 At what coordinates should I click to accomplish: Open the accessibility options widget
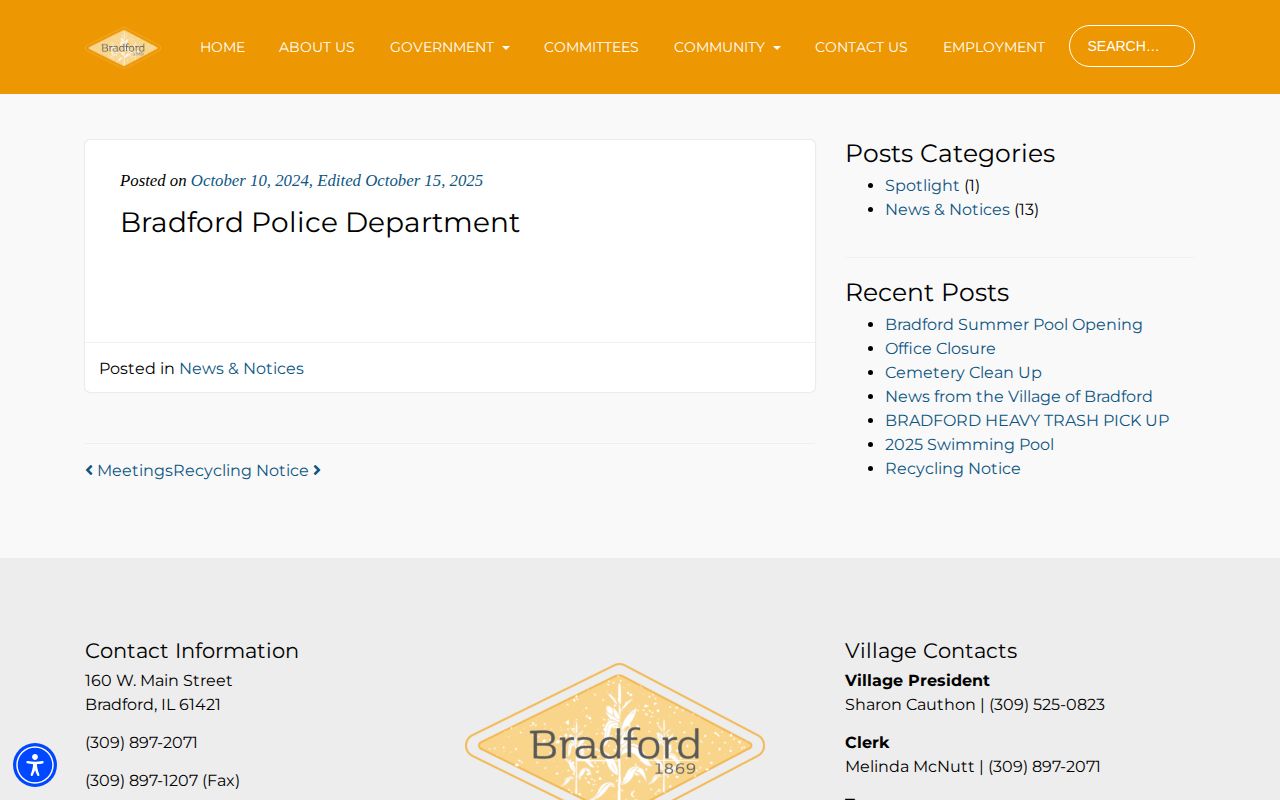(35, 765)
